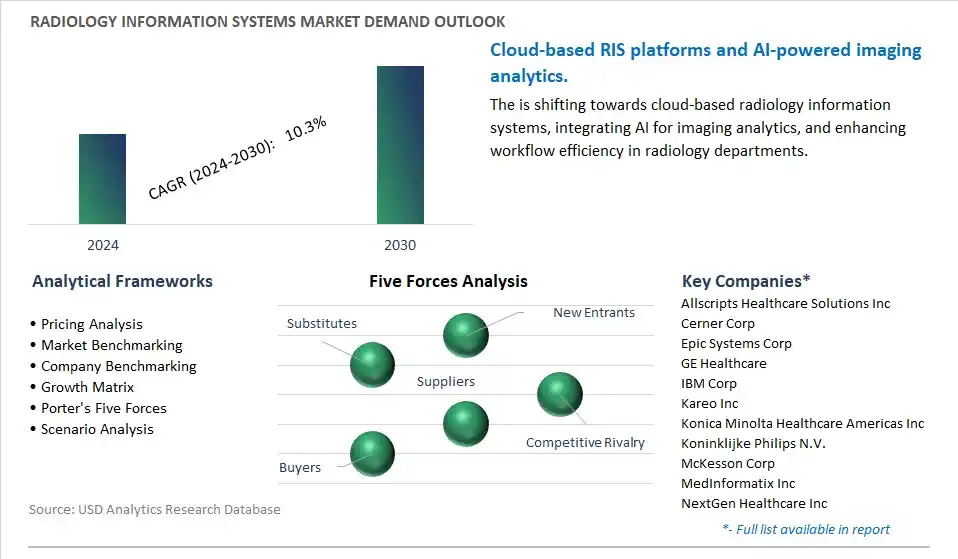Select IBM Corp entry

pos(709,384)
